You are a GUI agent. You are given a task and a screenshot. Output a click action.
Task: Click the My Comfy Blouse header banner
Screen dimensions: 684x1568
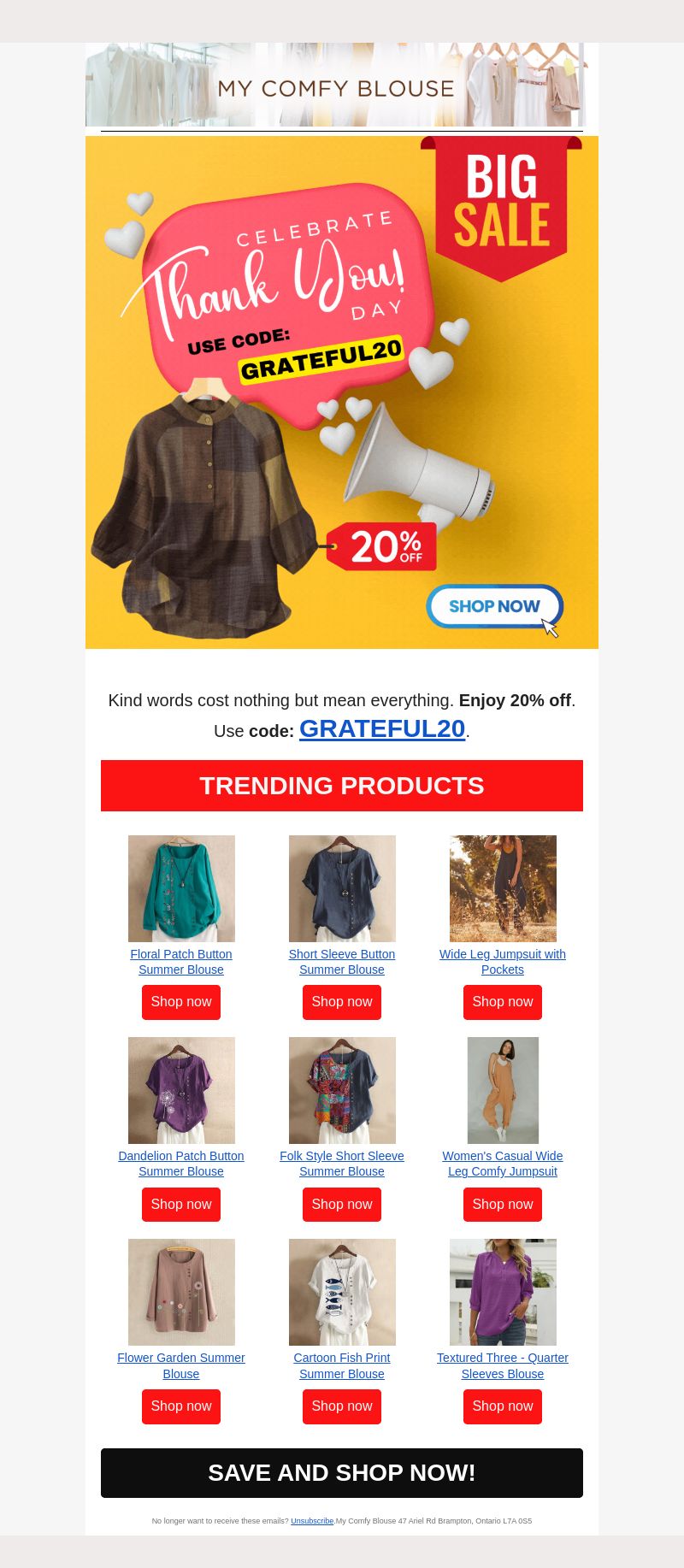(335, 85)
